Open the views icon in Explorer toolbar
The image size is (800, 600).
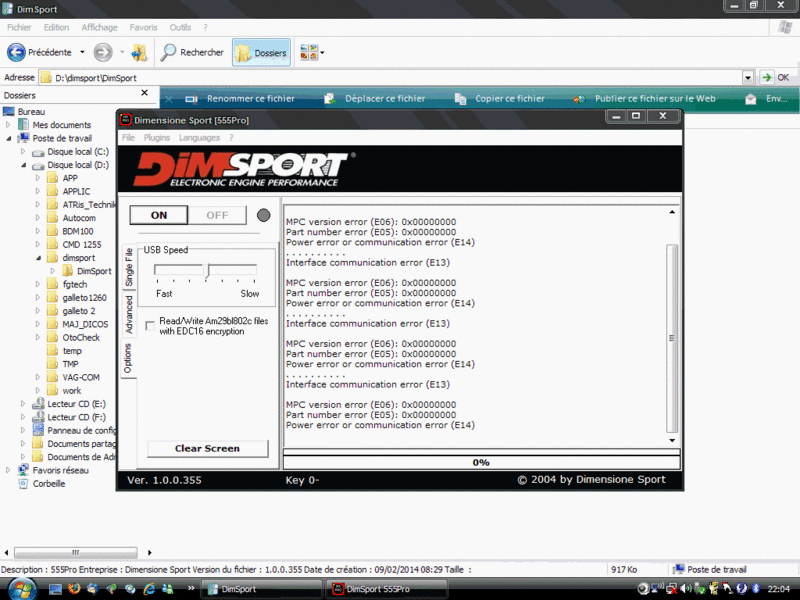tap(309, 52)
